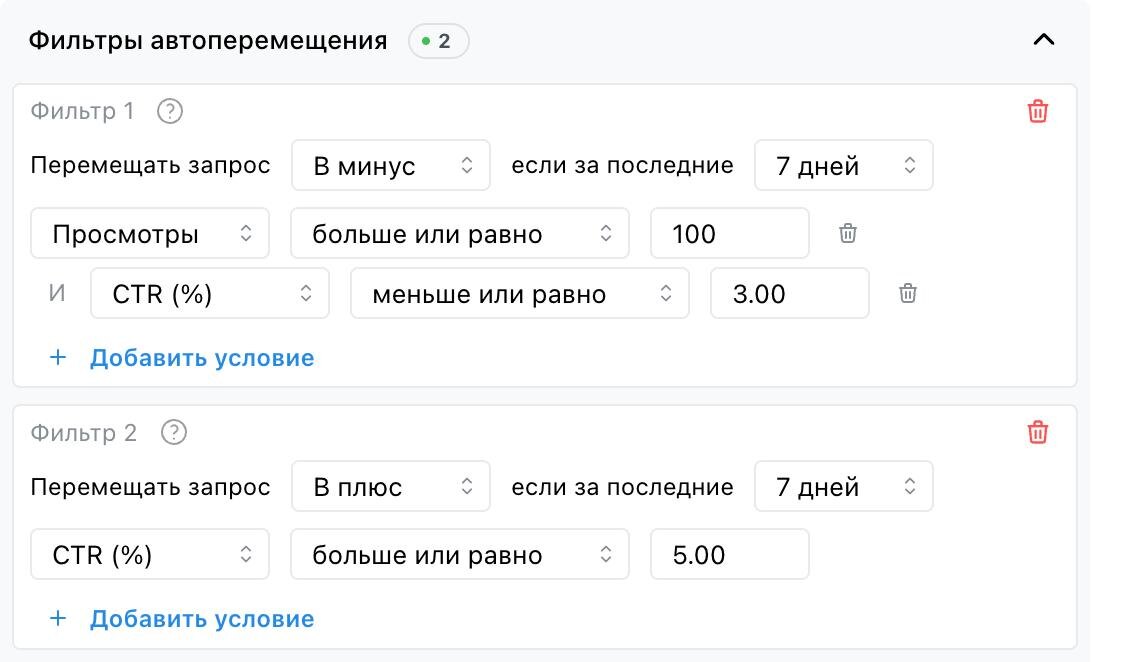Change Filter 2 period from 7 дней
Image resolution: width=1126 pixels, height=662 pixels.
pos(843,487)
